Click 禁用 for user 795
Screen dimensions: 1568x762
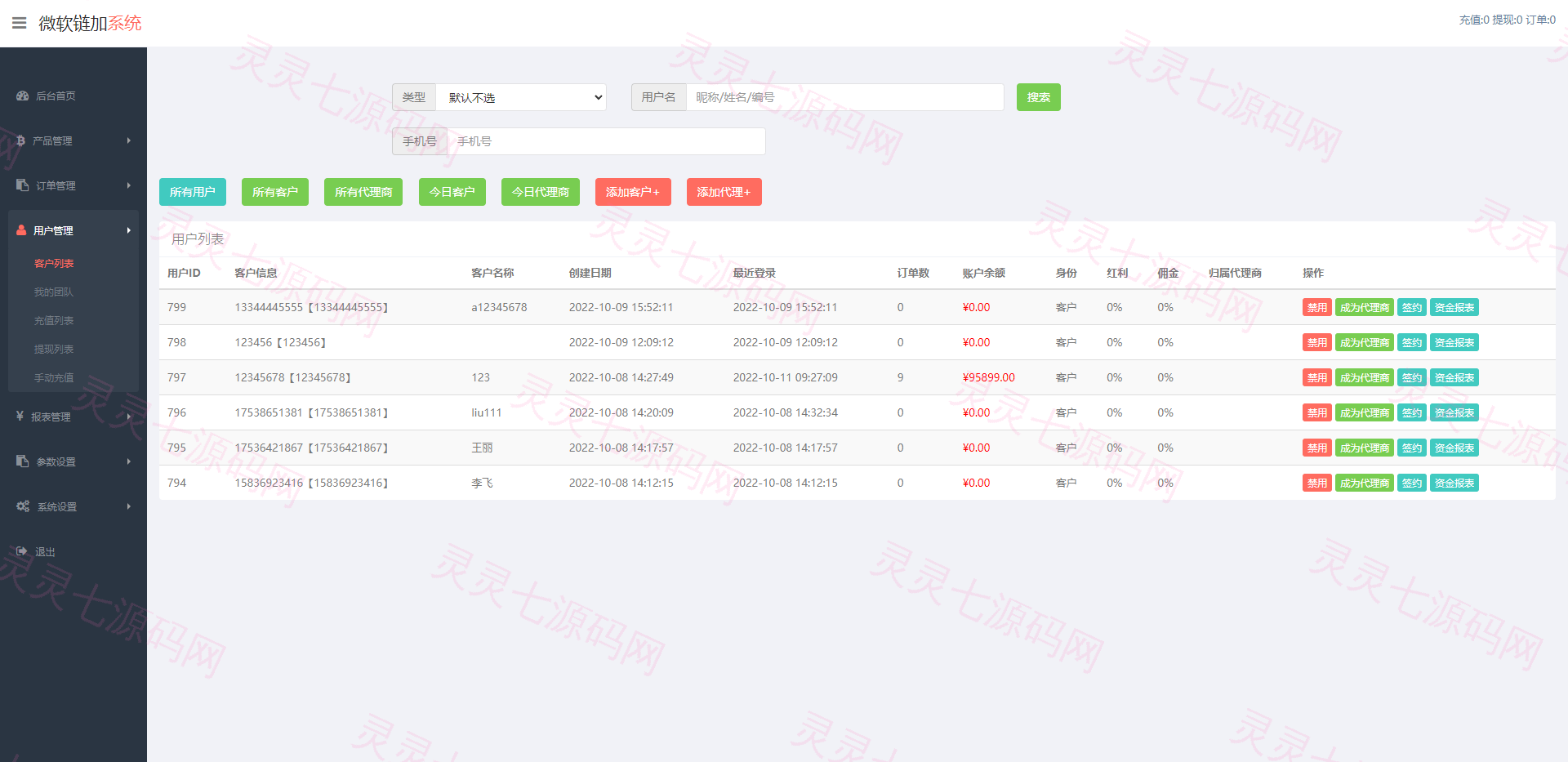(x=1317, y=448)
